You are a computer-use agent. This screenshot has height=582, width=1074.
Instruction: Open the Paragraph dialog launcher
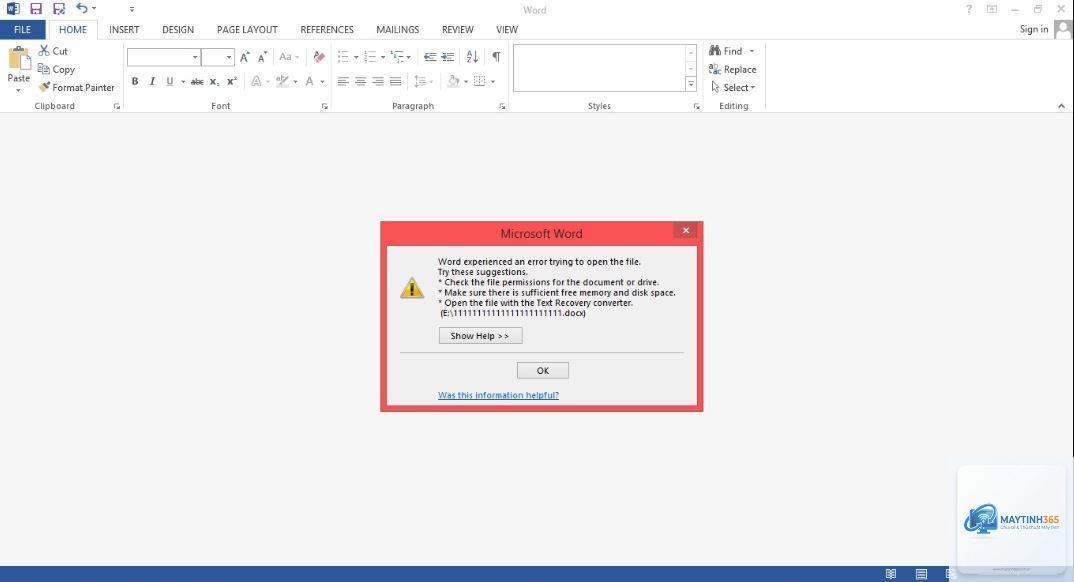click(x=502, y=106)
